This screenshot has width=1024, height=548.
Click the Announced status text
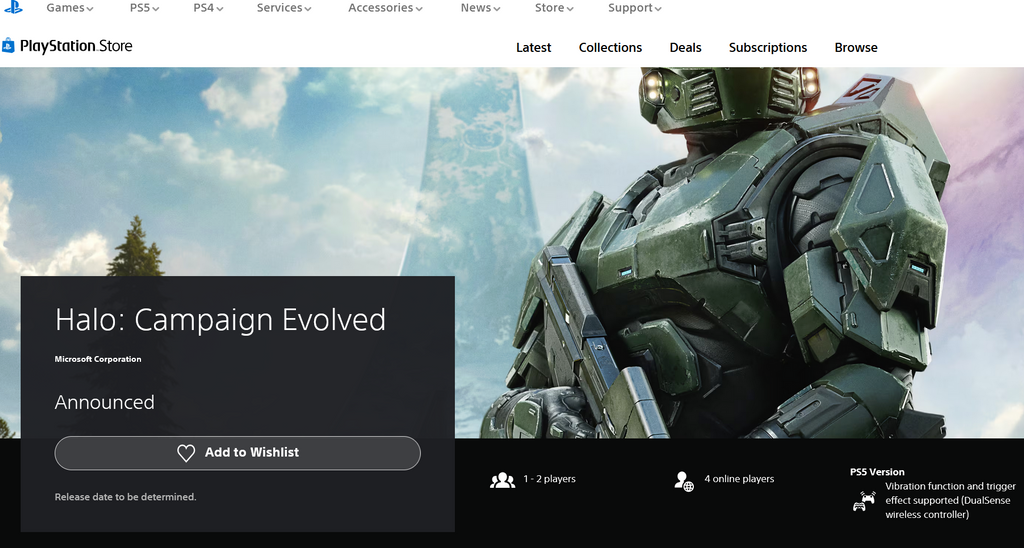[x=104, y=402]
